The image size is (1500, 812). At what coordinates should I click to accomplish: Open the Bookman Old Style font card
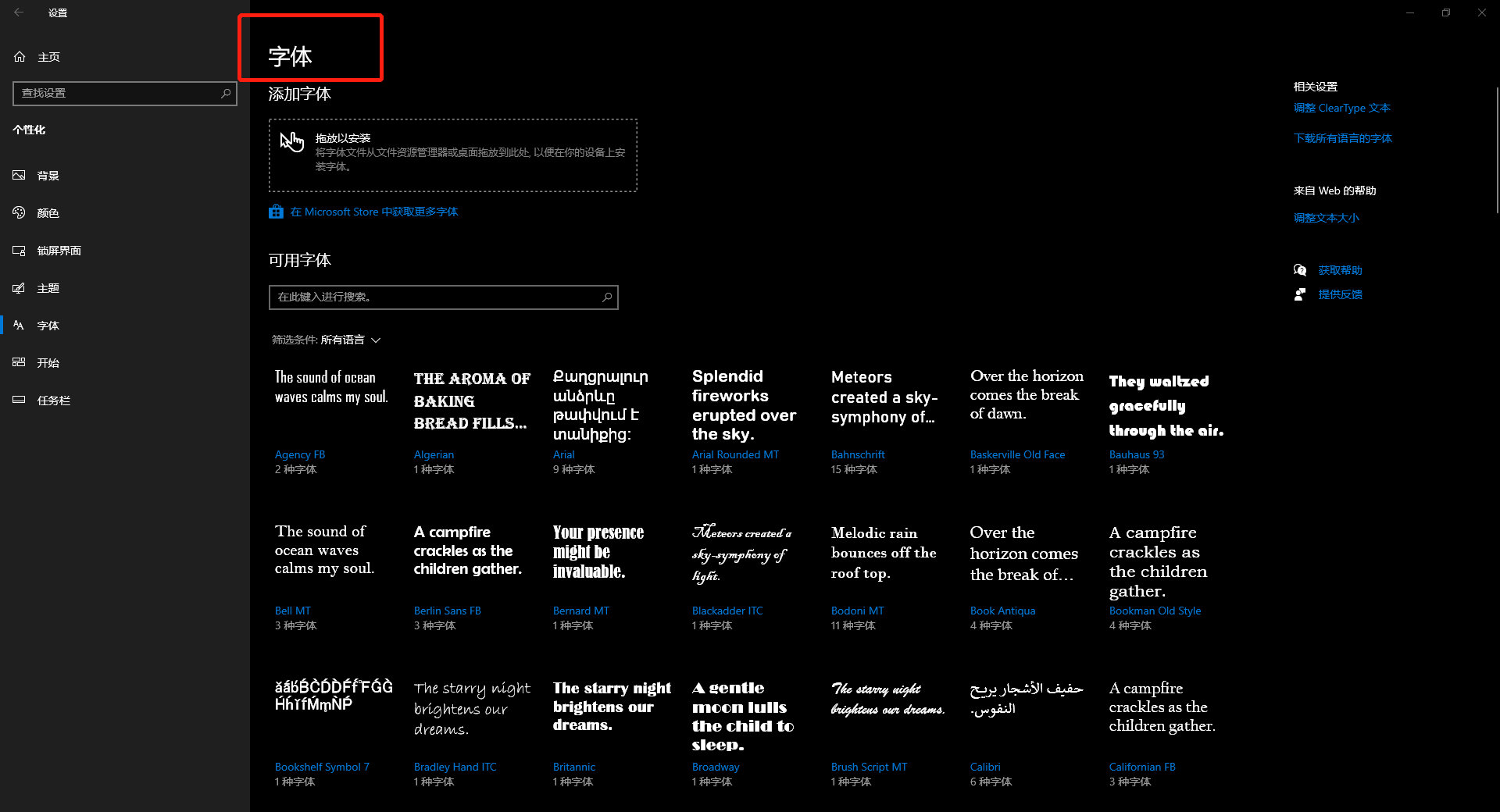point(1166,578)
